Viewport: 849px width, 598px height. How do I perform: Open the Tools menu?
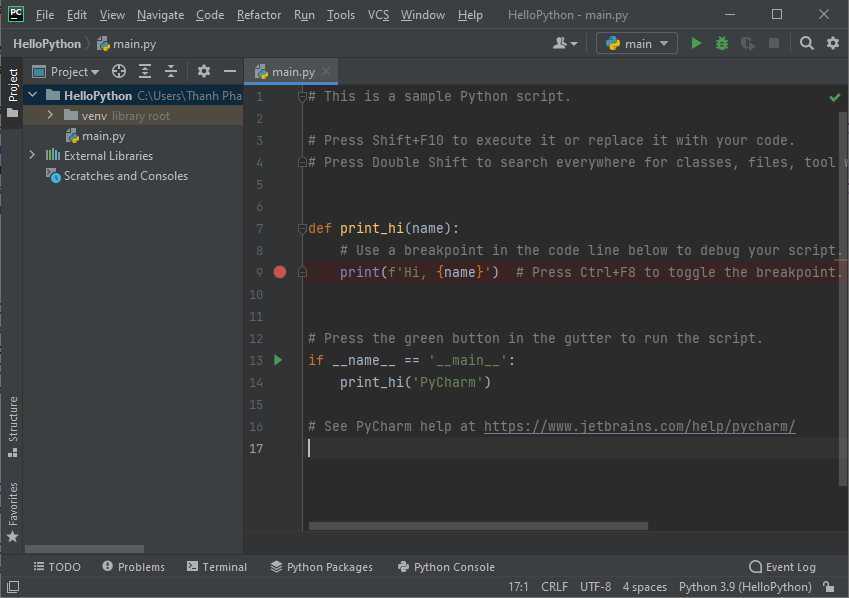click(x=341, y=15)
